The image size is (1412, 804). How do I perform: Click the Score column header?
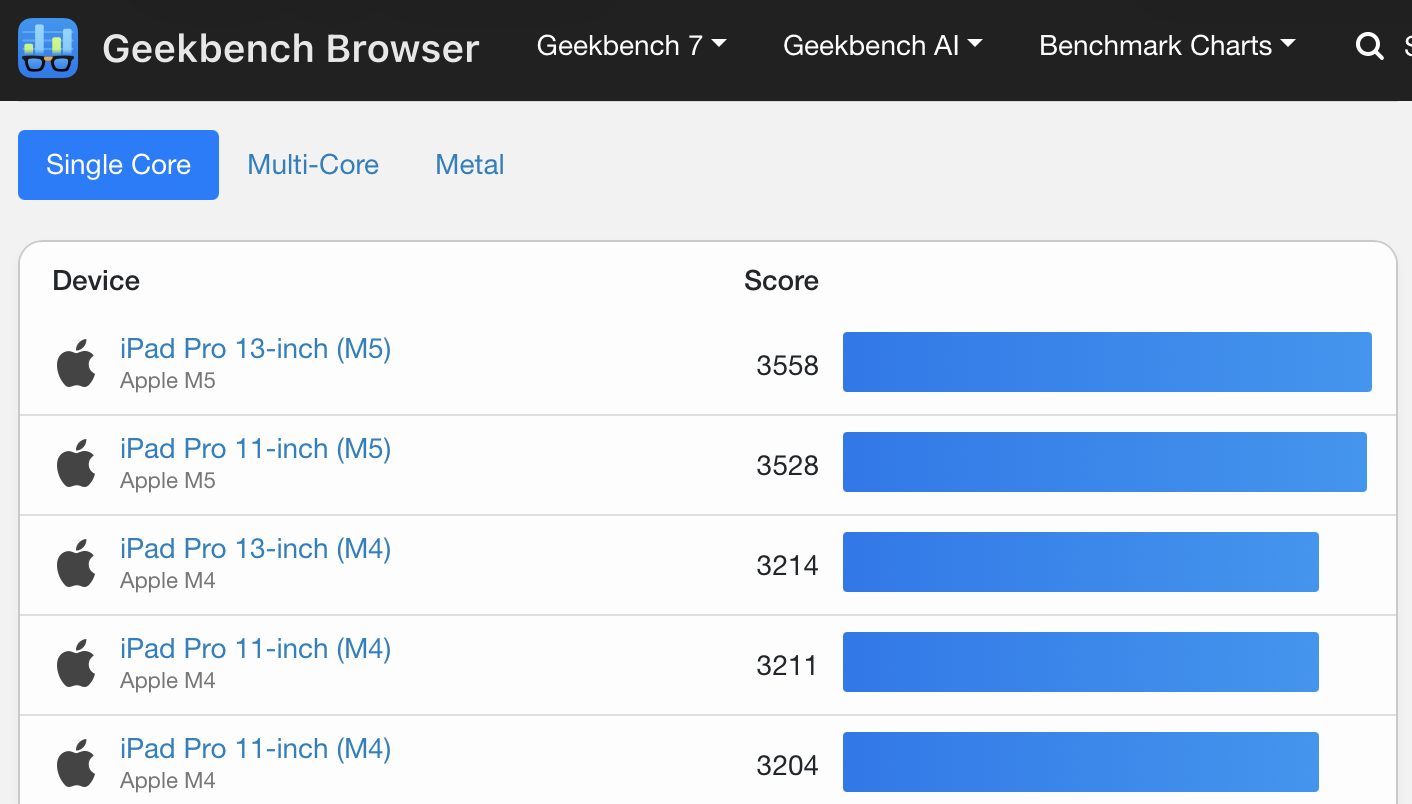click(x=781, y=281)
